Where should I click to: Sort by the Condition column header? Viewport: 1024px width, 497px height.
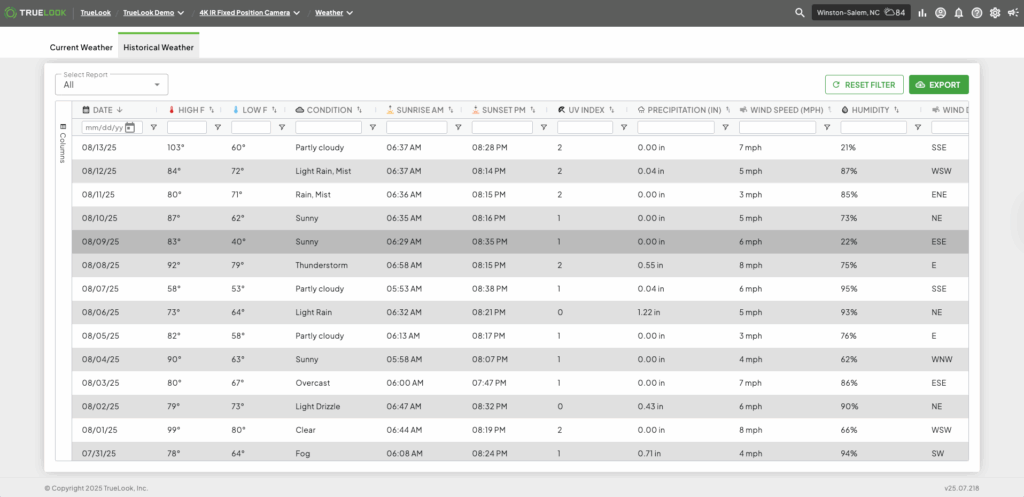point(328,110)
